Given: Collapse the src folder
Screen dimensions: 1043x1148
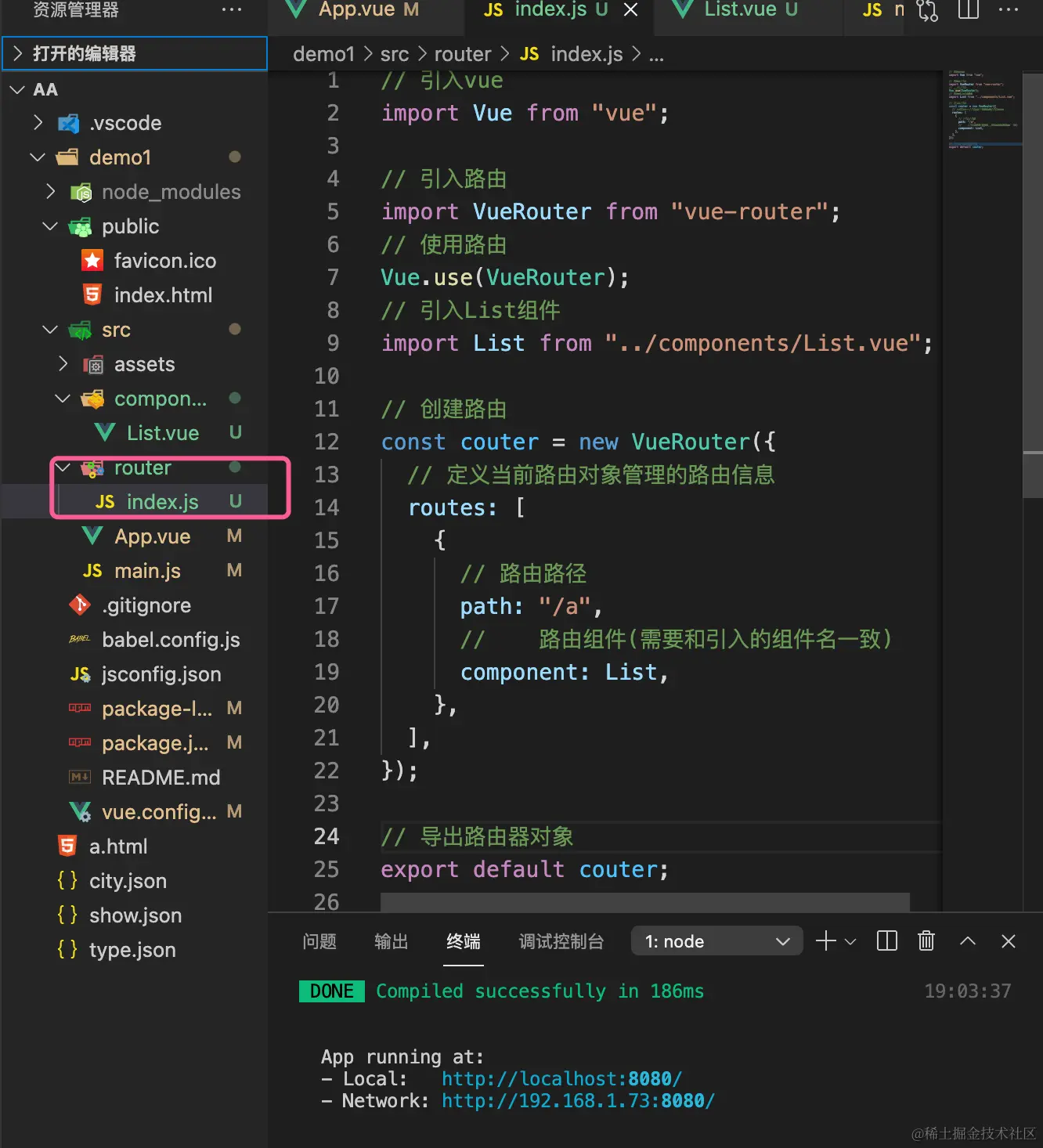Looking at the screenshot, I should click(x=50, y=330).
